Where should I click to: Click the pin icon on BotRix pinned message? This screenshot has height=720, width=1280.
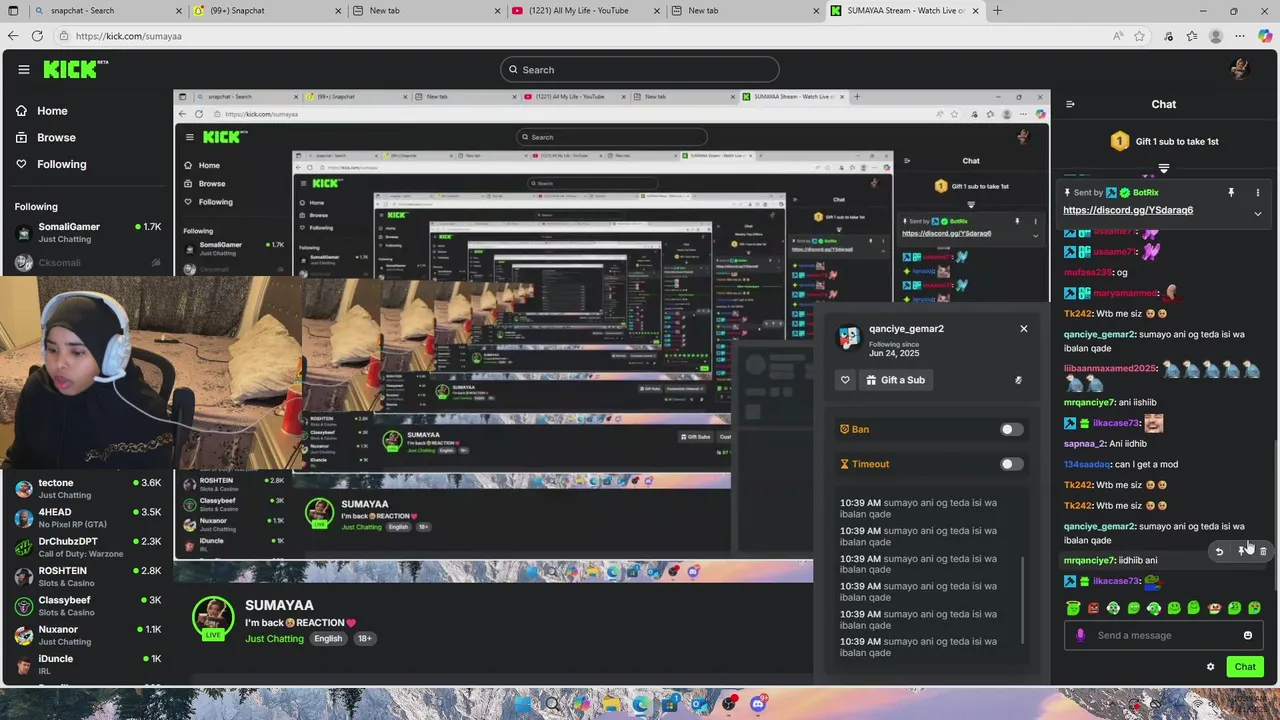1231,192
